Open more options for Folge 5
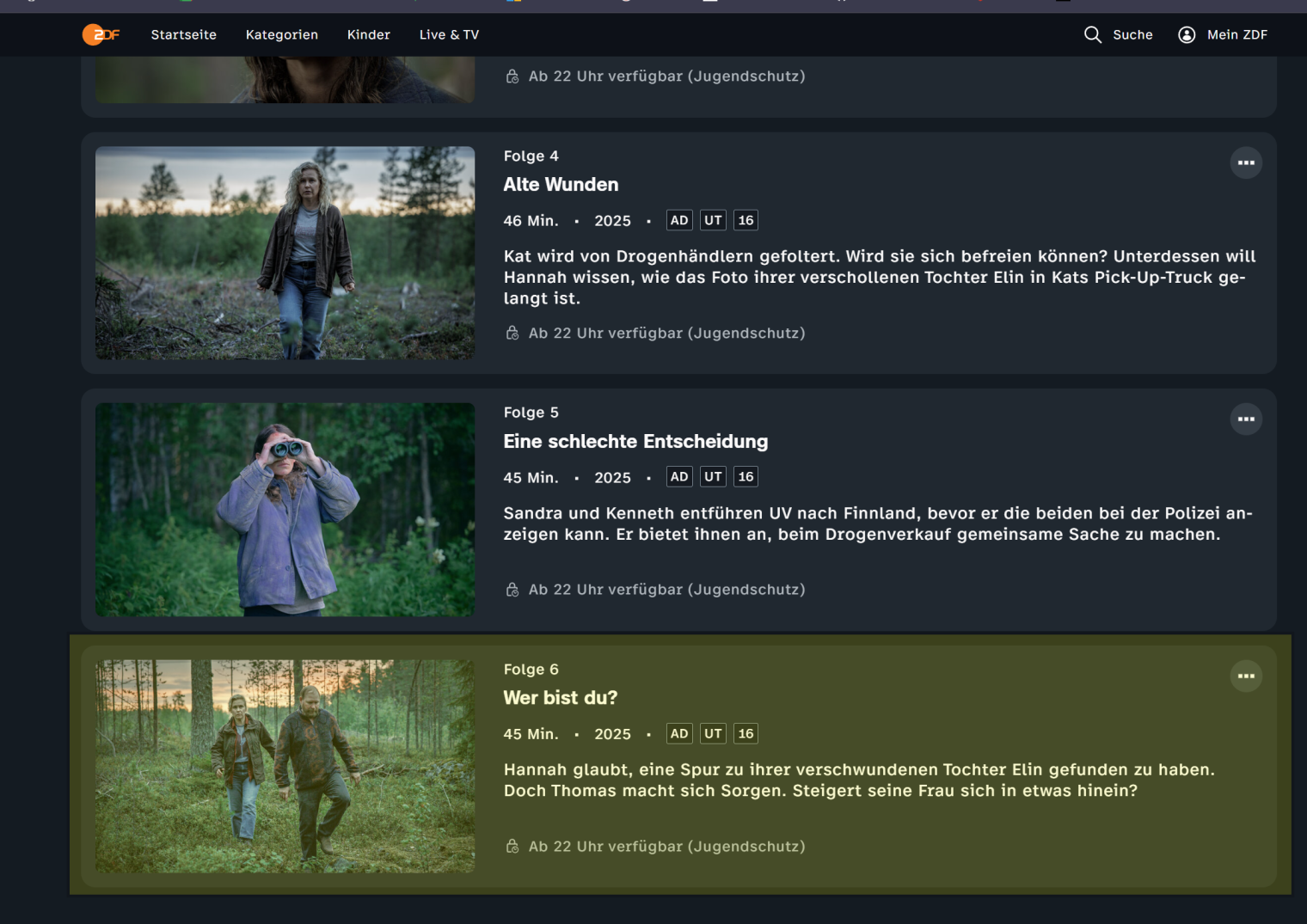Image resolution: width=1307 pixels, height=924 pixels. [1245, 419]
